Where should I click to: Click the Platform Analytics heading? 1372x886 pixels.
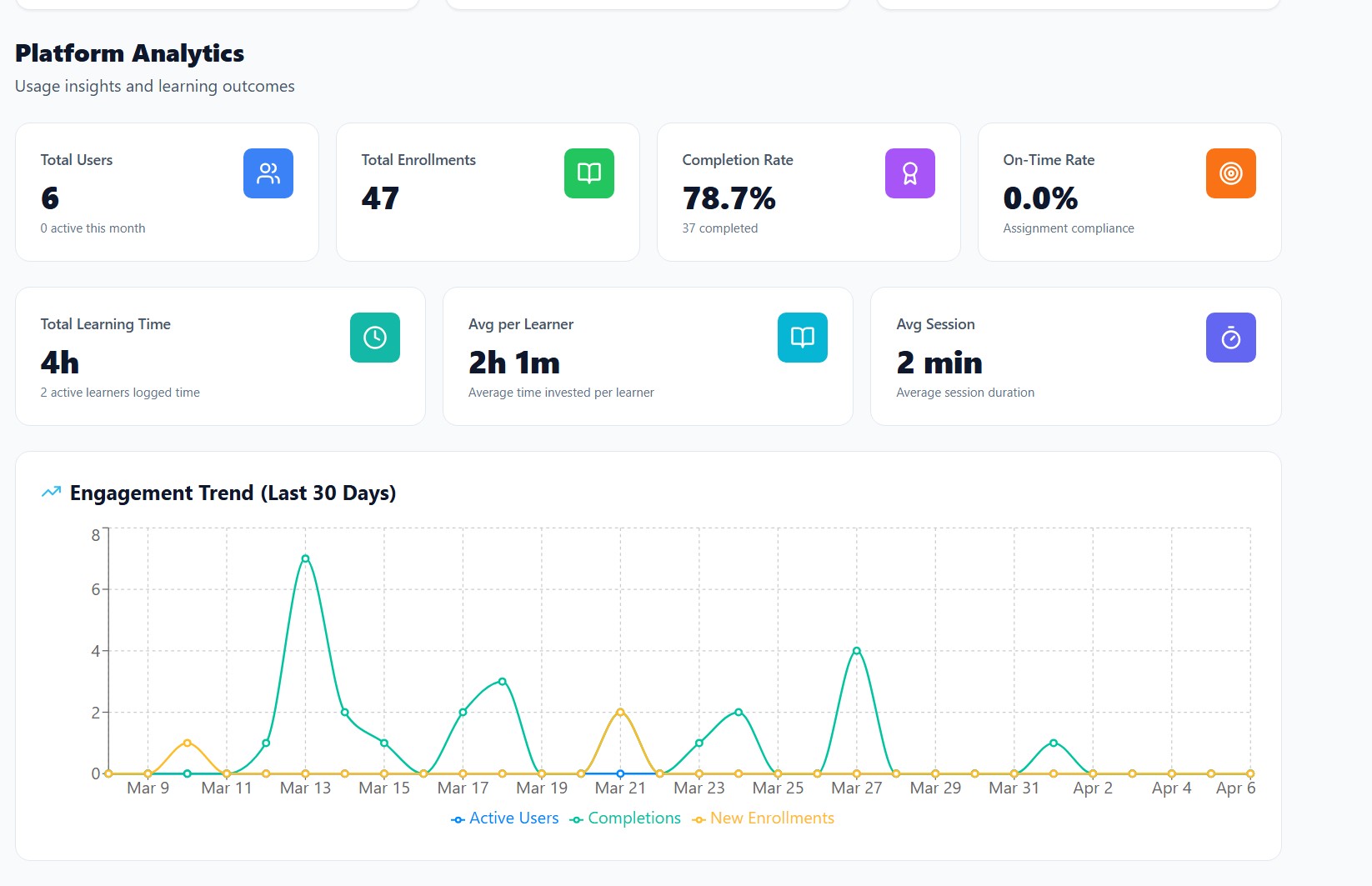[x=129, y=53]
